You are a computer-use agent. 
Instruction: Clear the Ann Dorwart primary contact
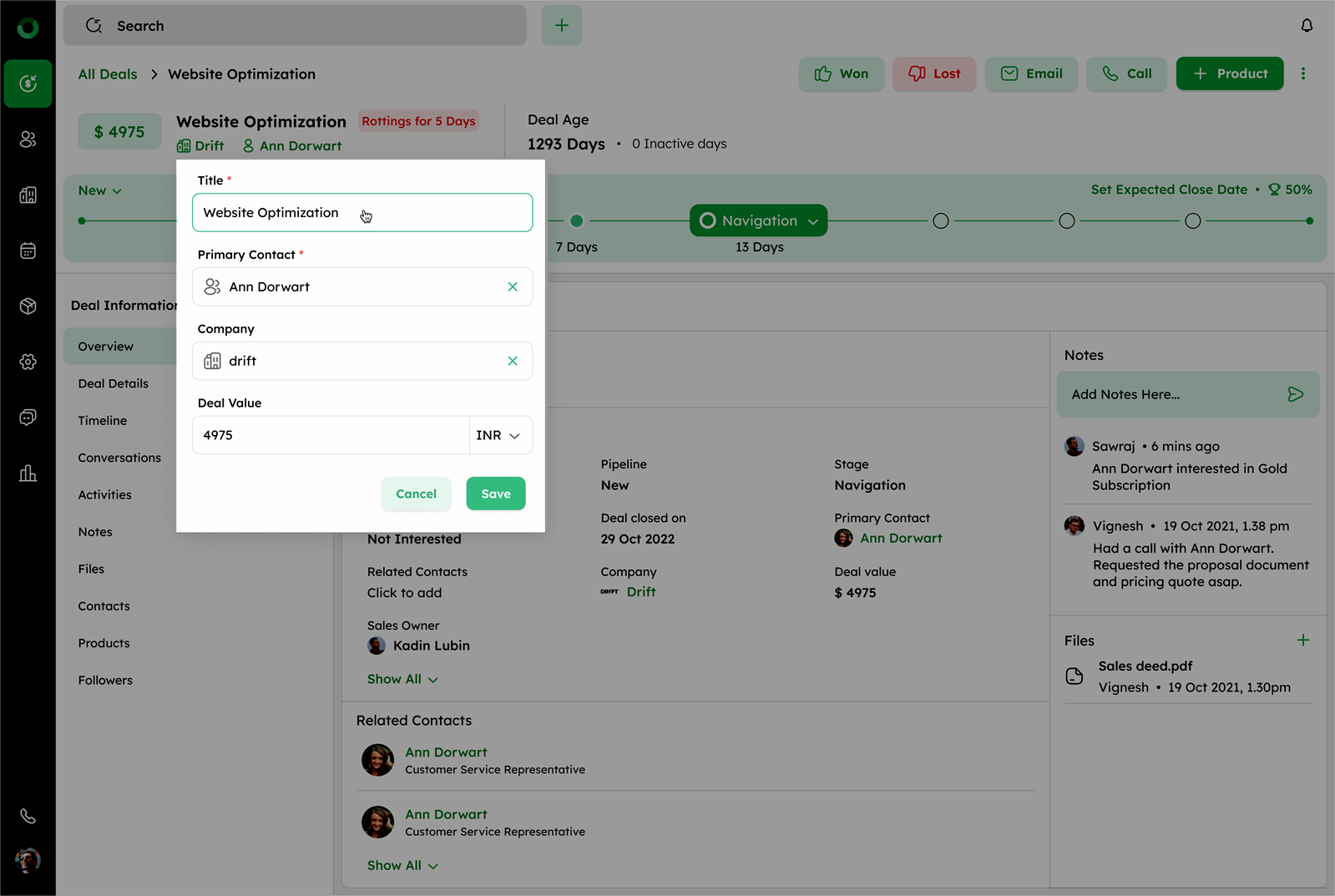[x=513, y=286]
